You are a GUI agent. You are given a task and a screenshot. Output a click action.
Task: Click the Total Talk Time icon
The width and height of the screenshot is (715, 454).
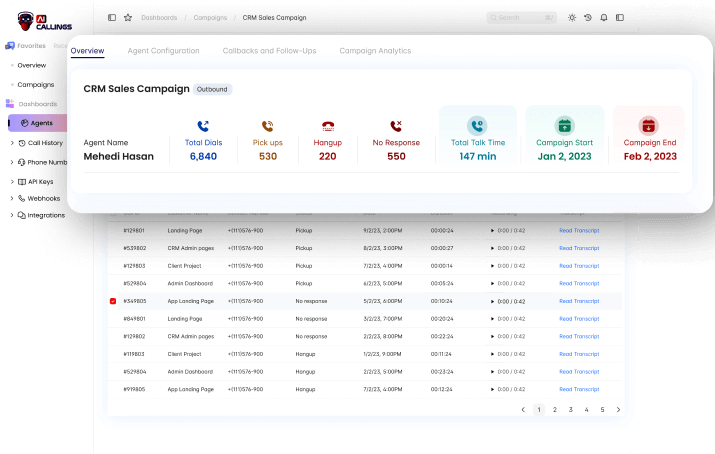tap(477, 126)
